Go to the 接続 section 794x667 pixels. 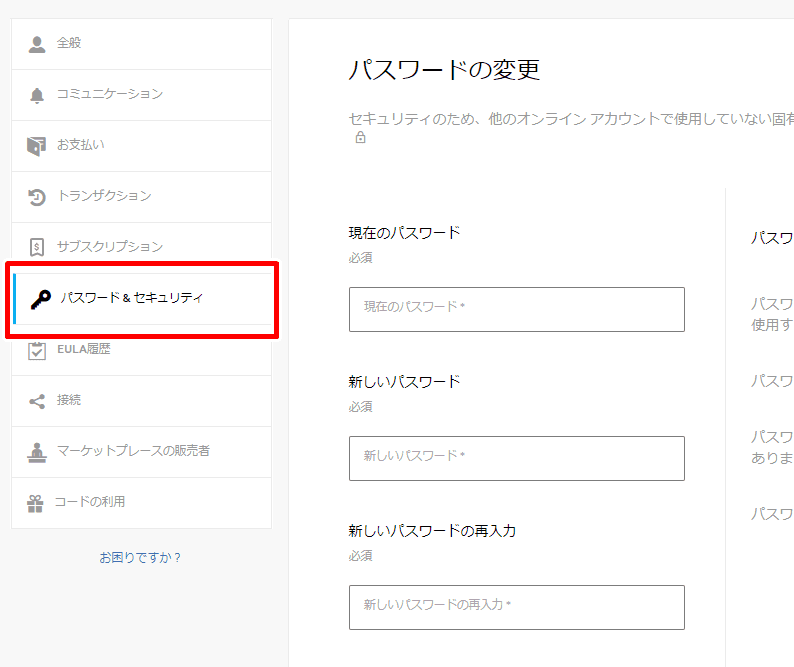pos(141,401)
